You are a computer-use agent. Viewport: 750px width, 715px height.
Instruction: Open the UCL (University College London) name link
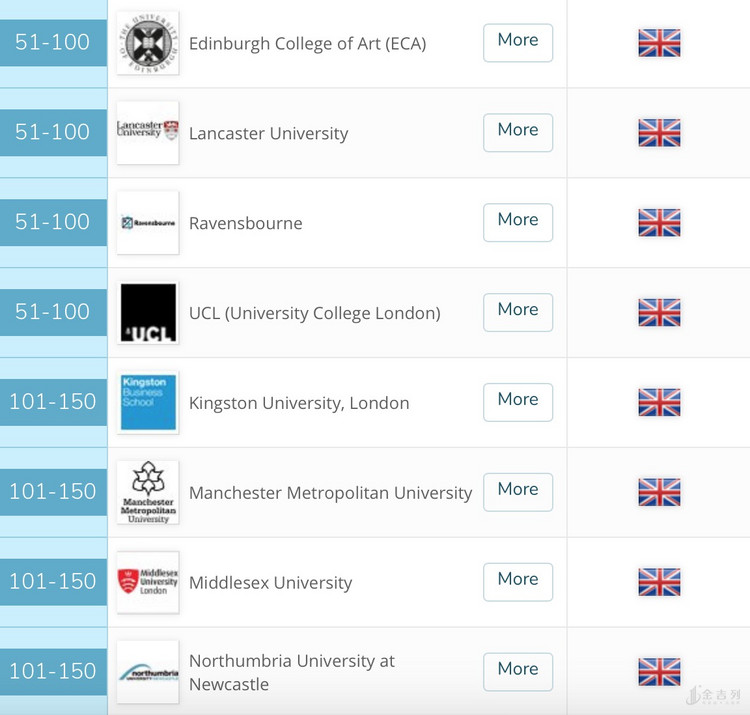315,313
